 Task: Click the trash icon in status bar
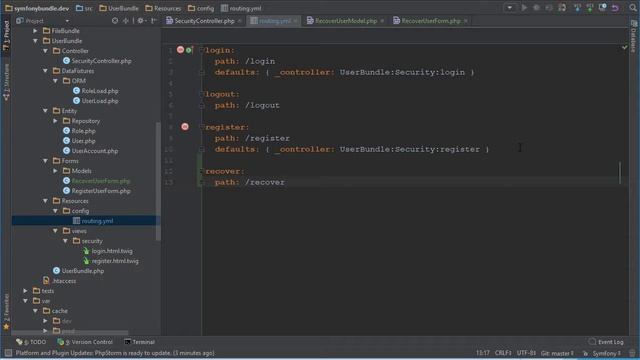pos(632,353)
